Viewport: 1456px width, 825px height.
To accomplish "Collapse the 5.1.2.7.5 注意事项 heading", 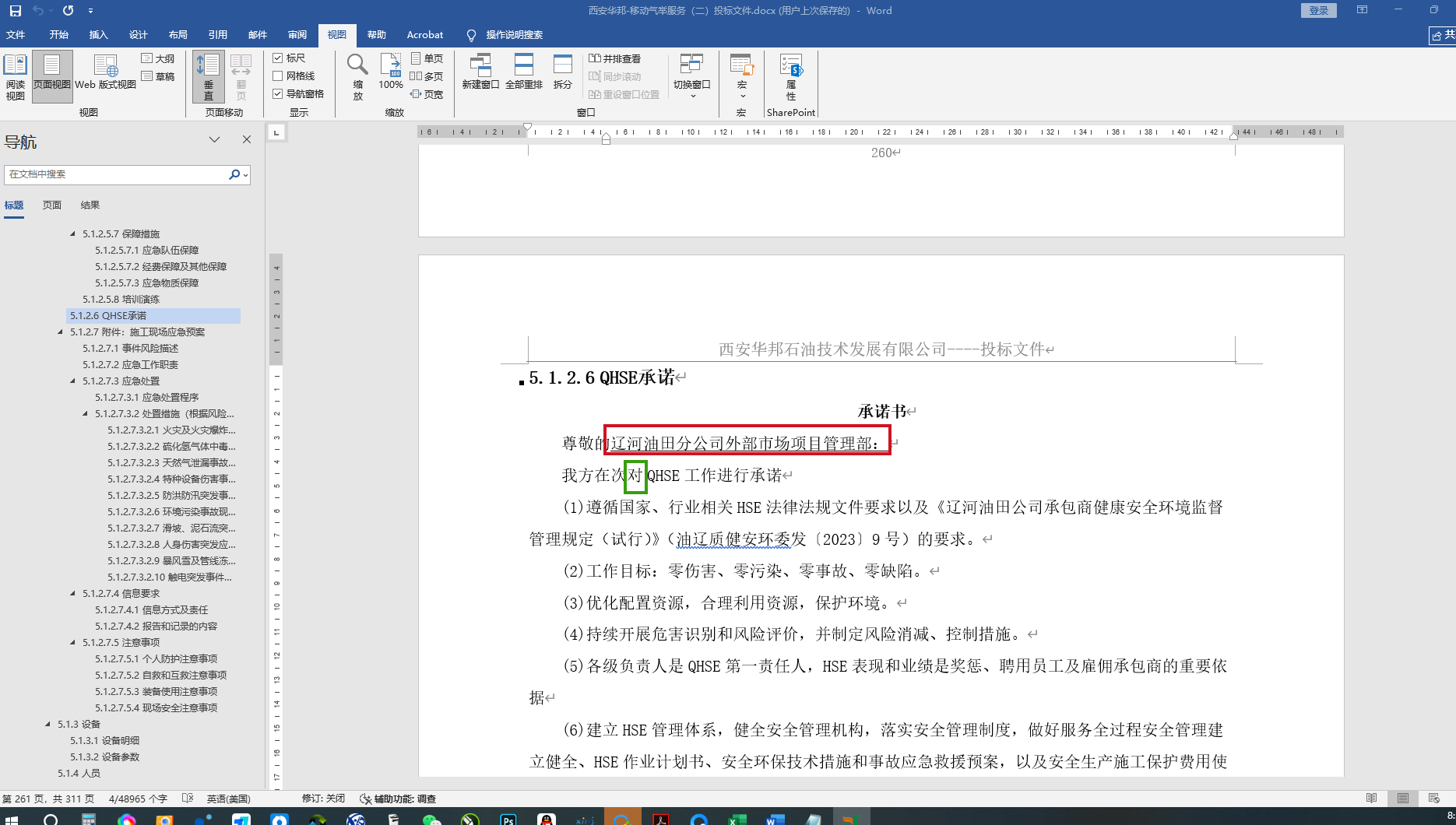I will pos(73,642).
